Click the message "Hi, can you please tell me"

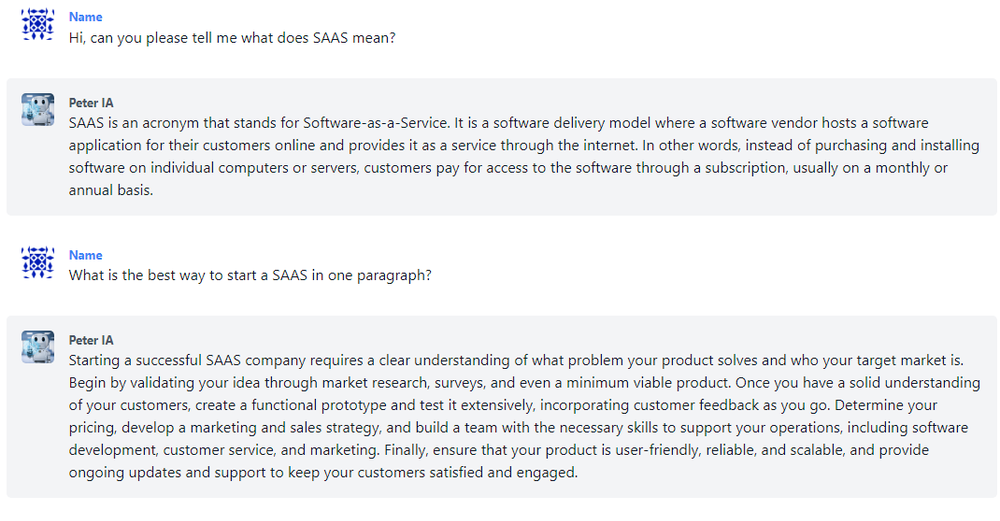pos(232,38)
